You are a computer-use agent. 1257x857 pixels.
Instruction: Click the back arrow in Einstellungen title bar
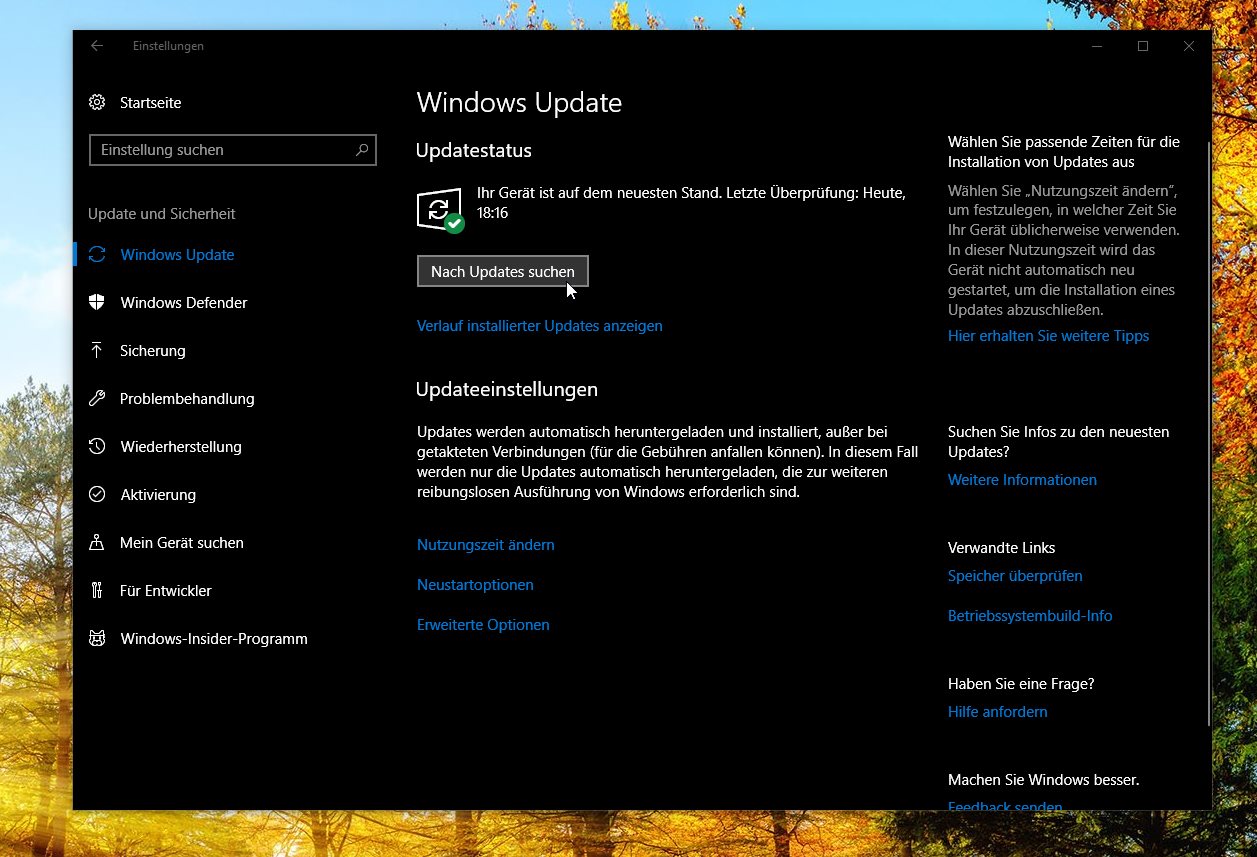click(x=97, y=46)
